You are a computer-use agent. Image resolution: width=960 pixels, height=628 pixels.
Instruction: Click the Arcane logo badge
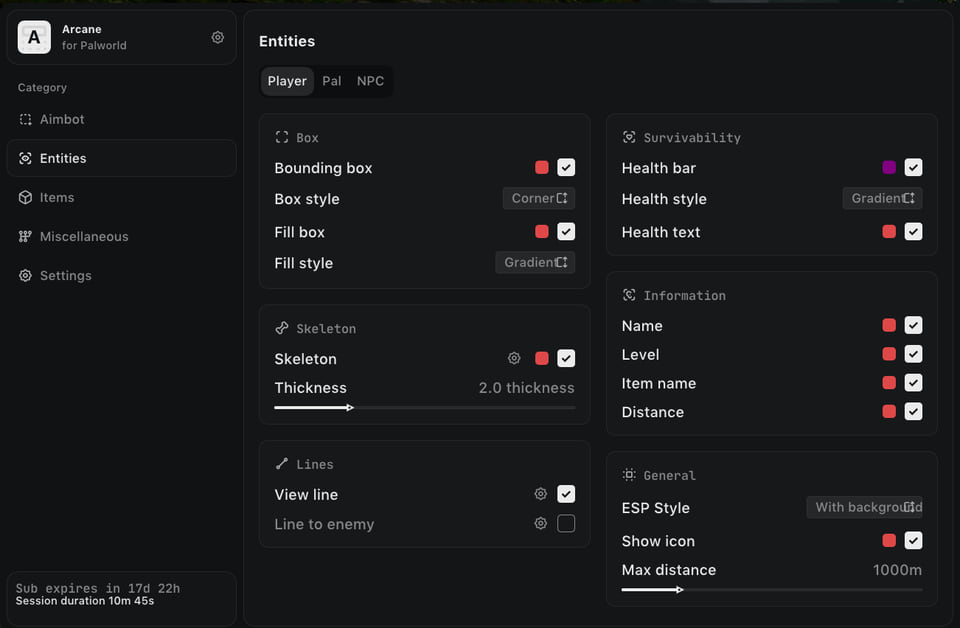click(34, 37)
